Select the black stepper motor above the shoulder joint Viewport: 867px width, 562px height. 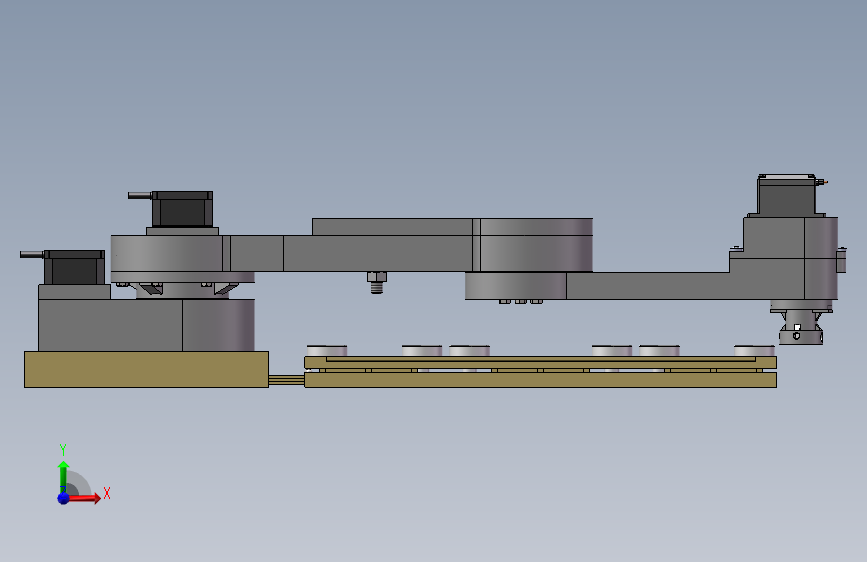(182, 209)
